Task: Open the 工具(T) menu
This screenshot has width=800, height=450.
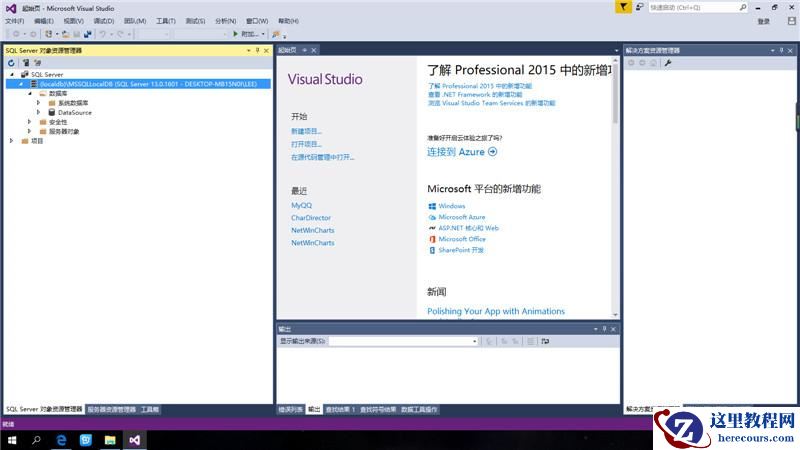Action: (x=166, y=21)
